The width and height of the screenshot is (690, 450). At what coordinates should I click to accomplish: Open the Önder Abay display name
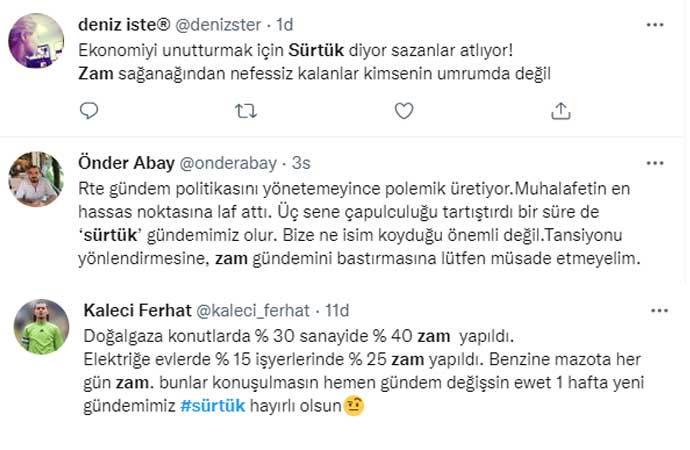[124, 162]
